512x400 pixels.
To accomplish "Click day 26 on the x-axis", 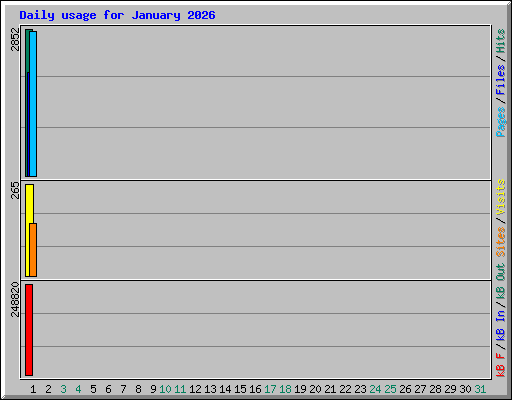I will (x=405, y=389).
